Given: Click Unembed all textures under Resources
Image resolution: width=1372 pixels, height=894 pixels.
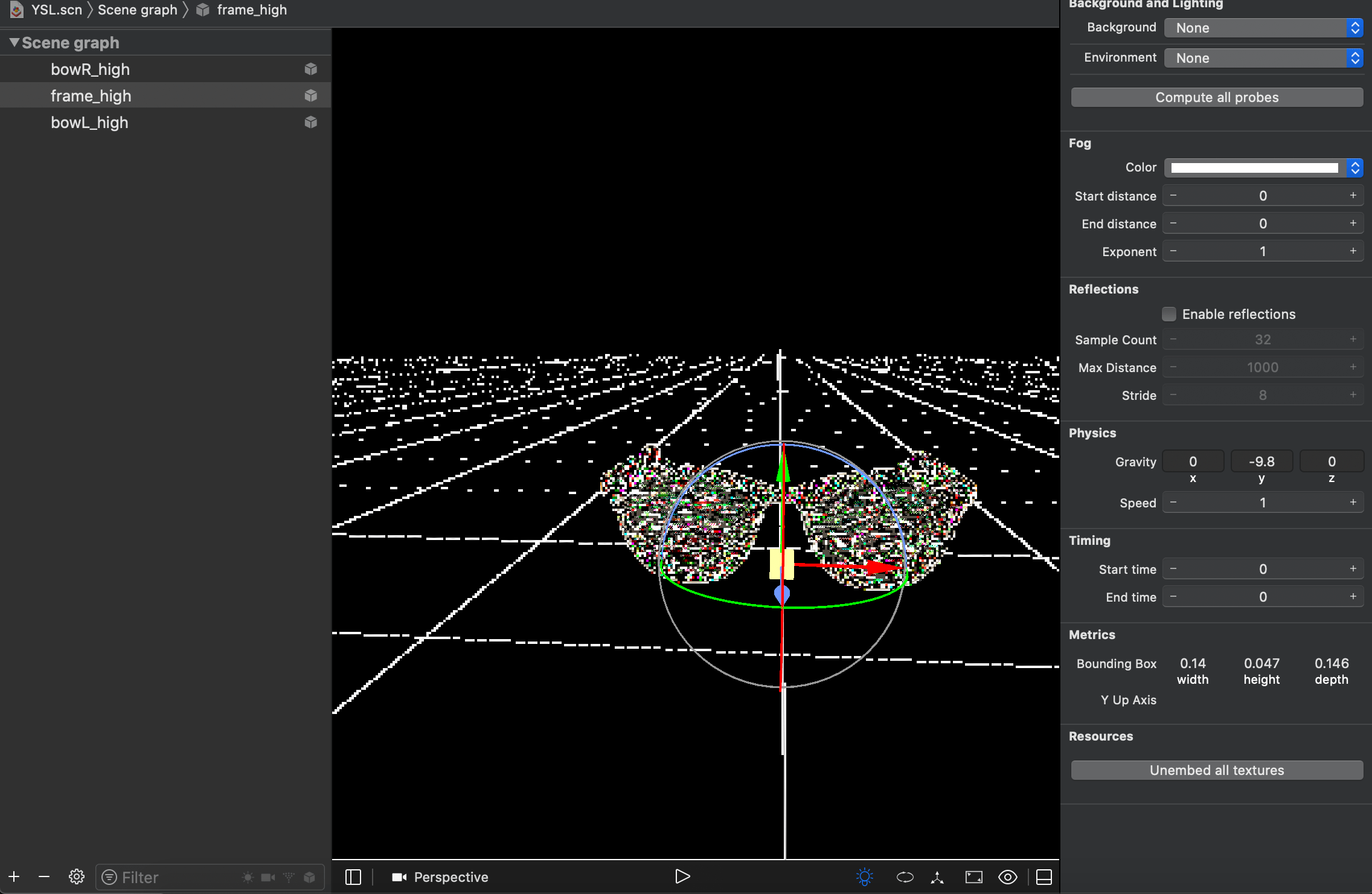Looking at the screenshot, I should pos(1216,770).
